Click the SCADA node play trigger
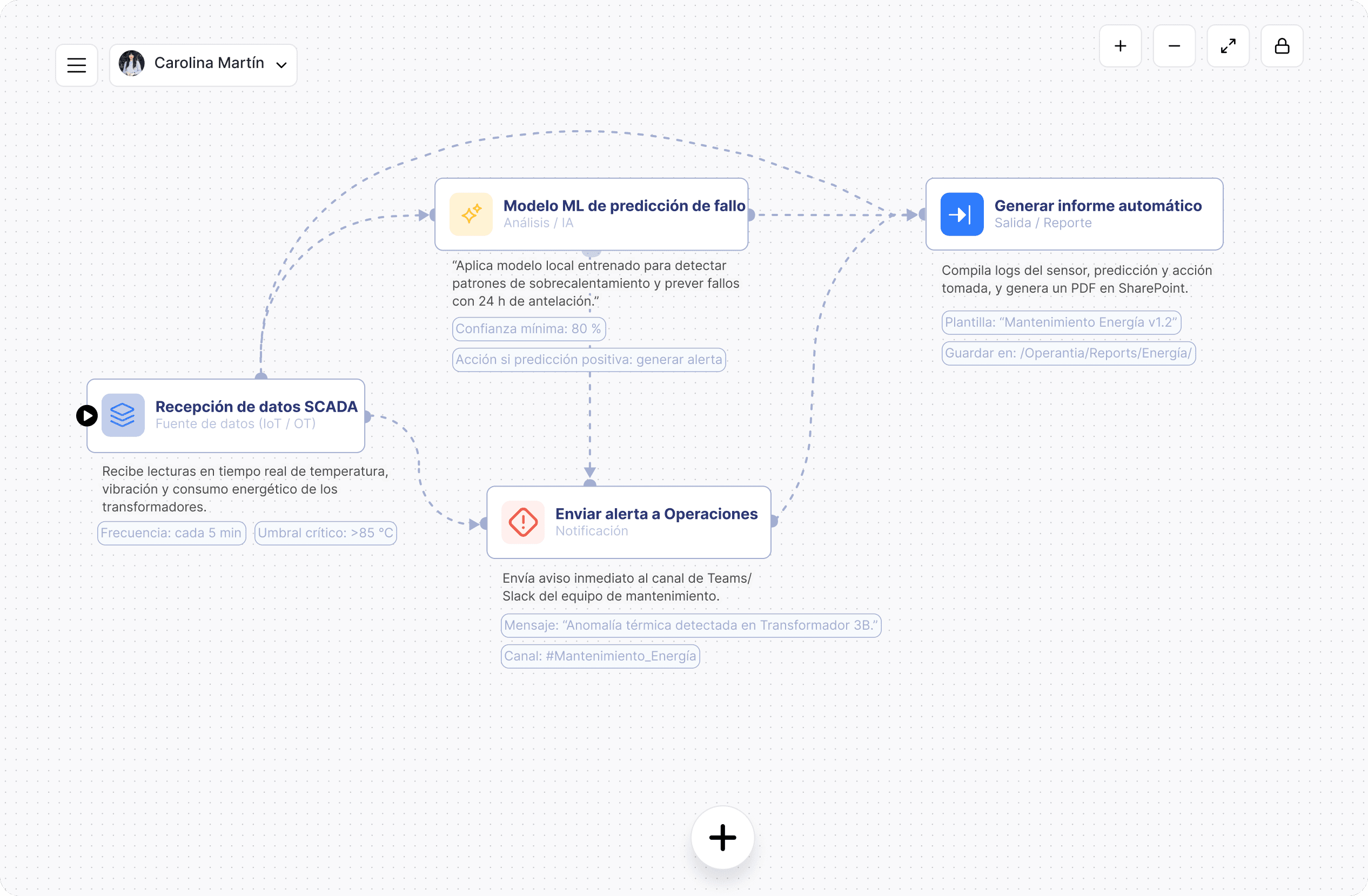1368x896 pixels. coord(87,415)
